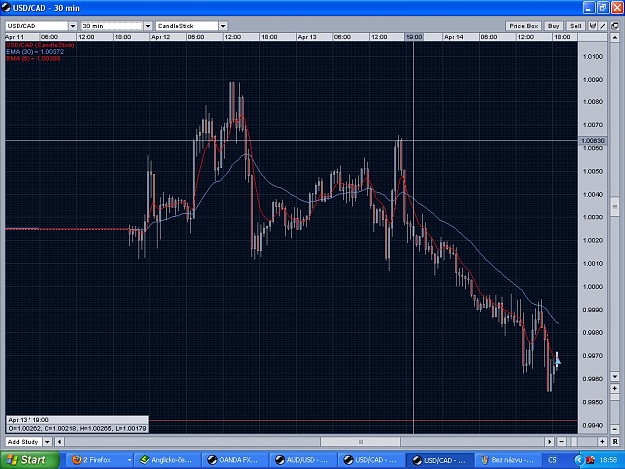Click the Apr 13 19:00 OHLC info box
The image size is (625, 469).
pyautogui.click(x=77, y=424)
